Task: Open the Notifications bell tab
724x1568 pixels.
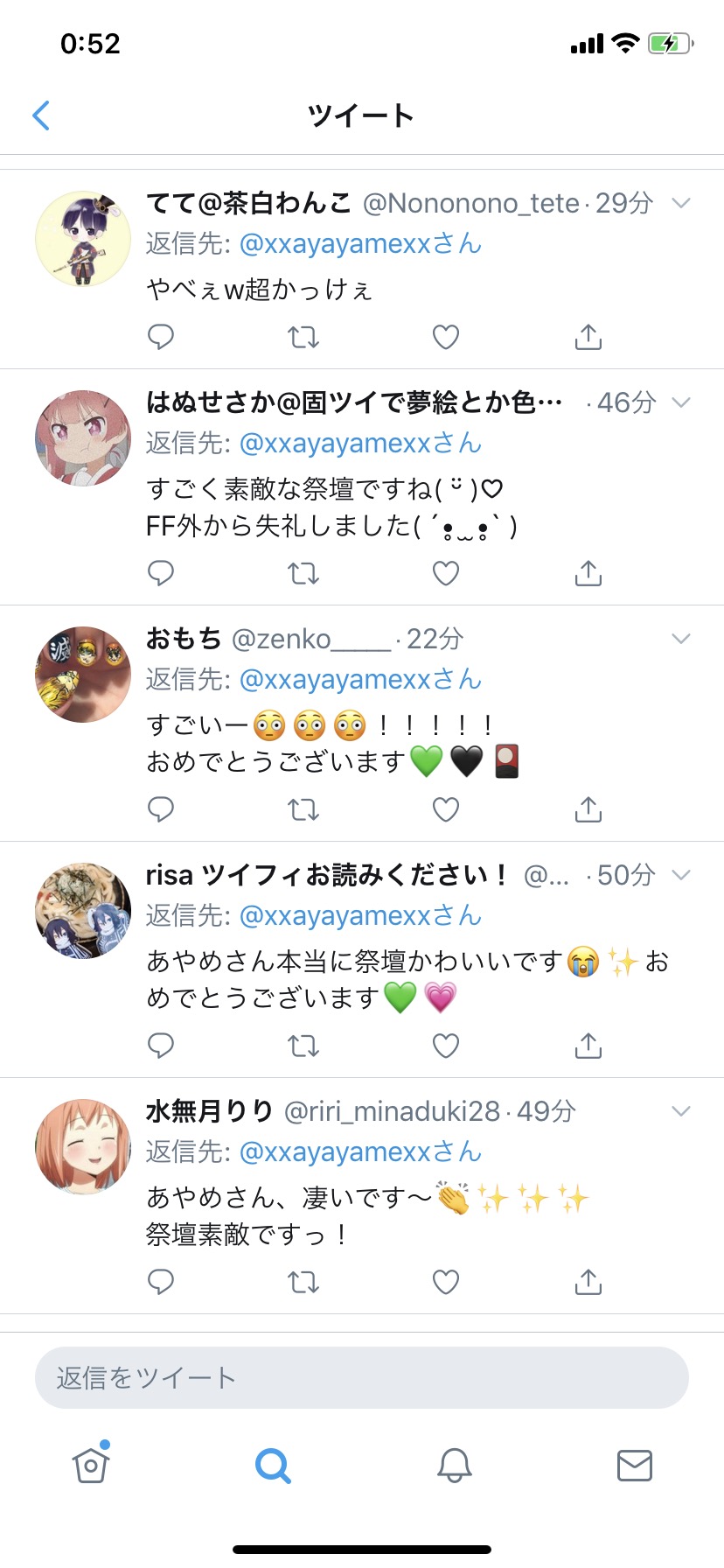Action: pyautogui.click(x=455, y=1465)
